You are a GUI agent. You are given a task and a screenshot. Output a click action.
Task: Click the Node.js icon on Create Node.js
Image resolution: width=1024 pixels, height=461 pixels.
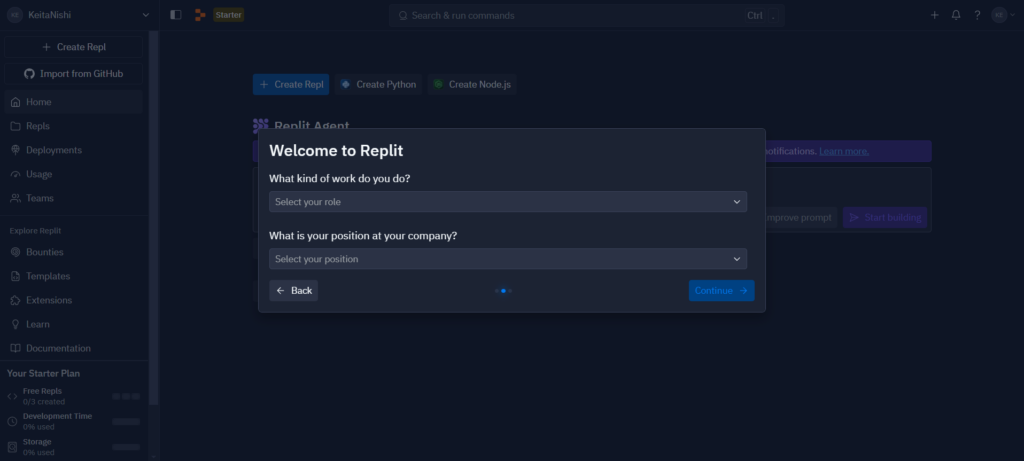click(x=438, y=84)
